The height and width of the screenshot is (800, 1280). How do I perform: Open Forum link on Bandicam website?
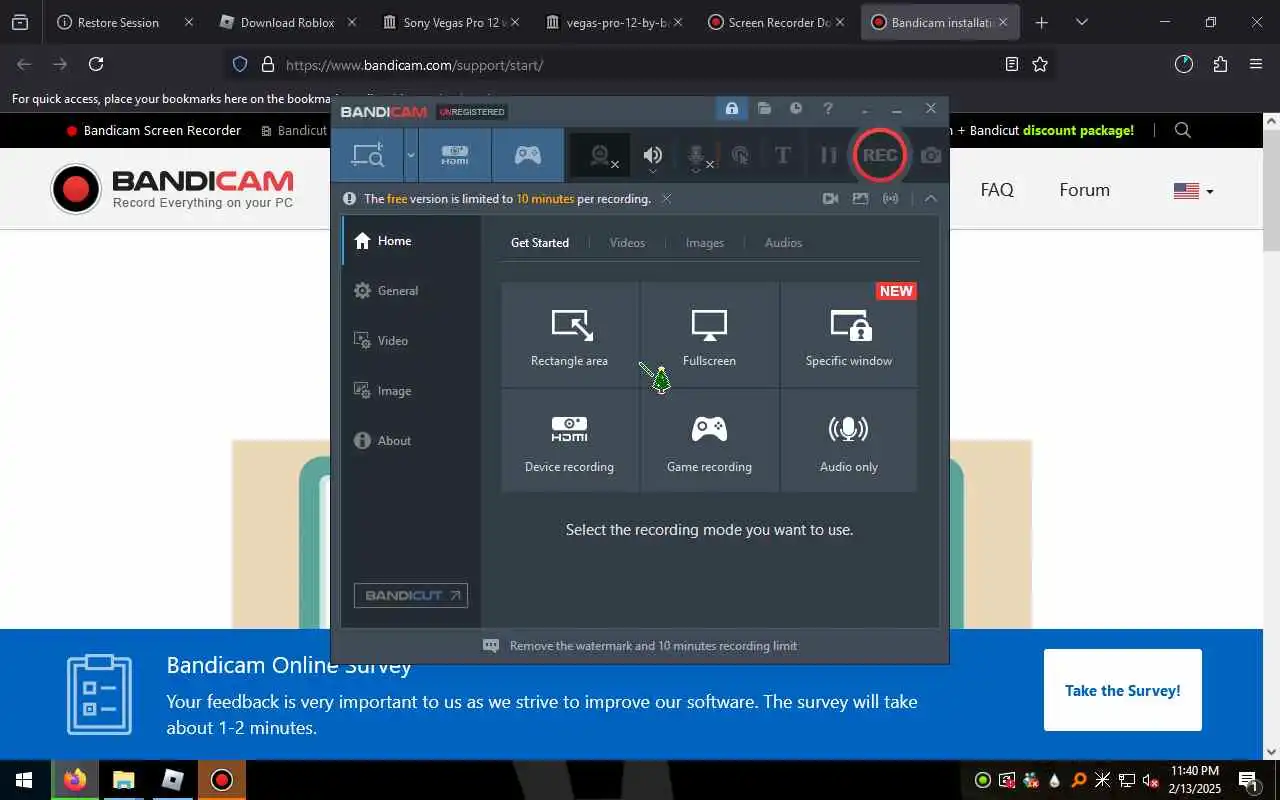click(x=1085, y=190)
